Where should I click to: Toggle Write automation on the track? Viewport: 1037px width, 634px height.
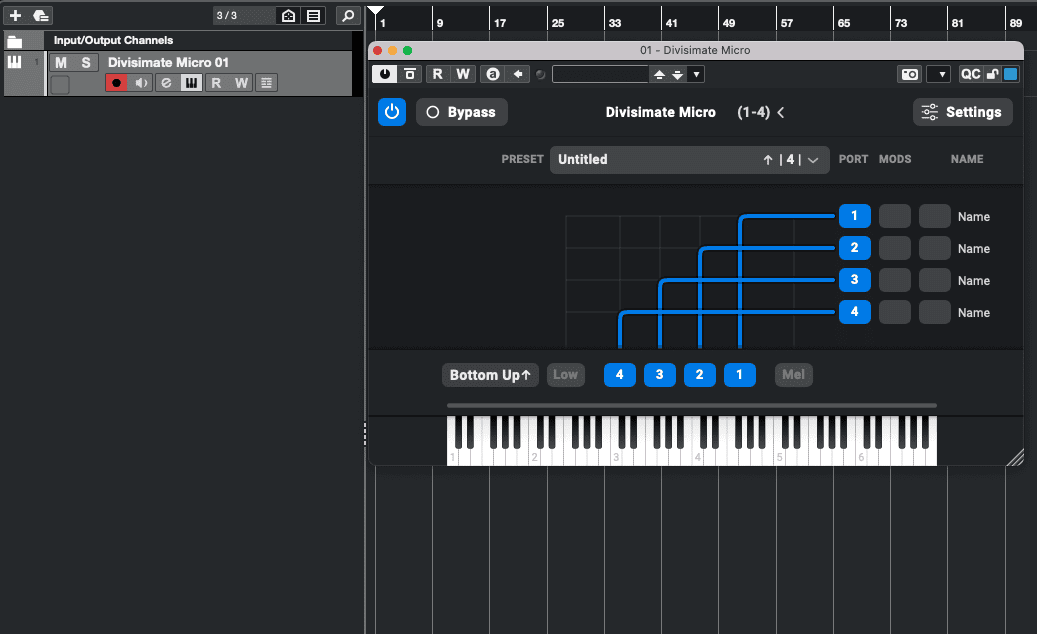coord(241,83)
